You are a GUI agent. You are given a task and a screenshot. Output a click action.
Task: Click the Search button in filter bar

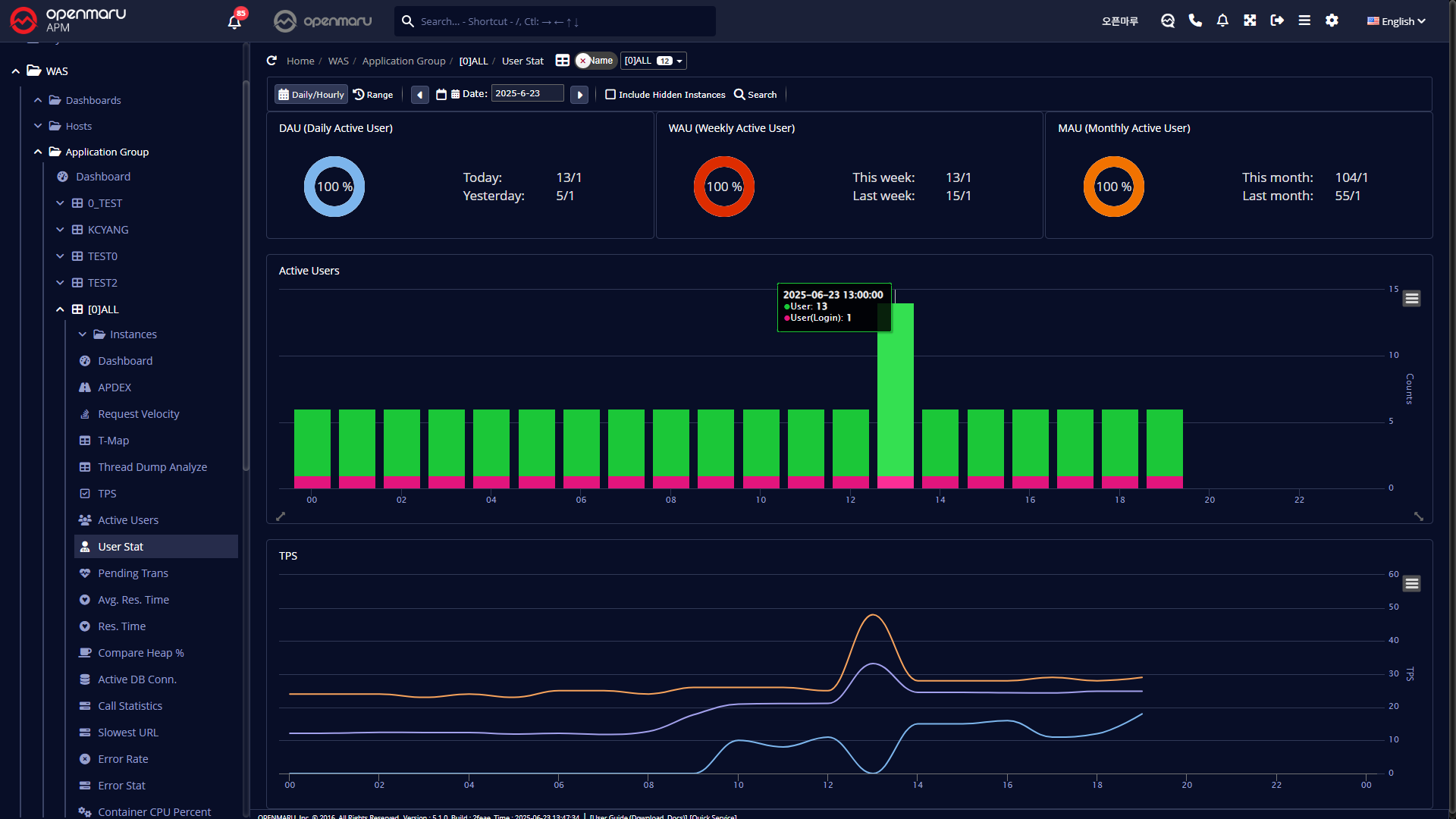tap(755, 95)
